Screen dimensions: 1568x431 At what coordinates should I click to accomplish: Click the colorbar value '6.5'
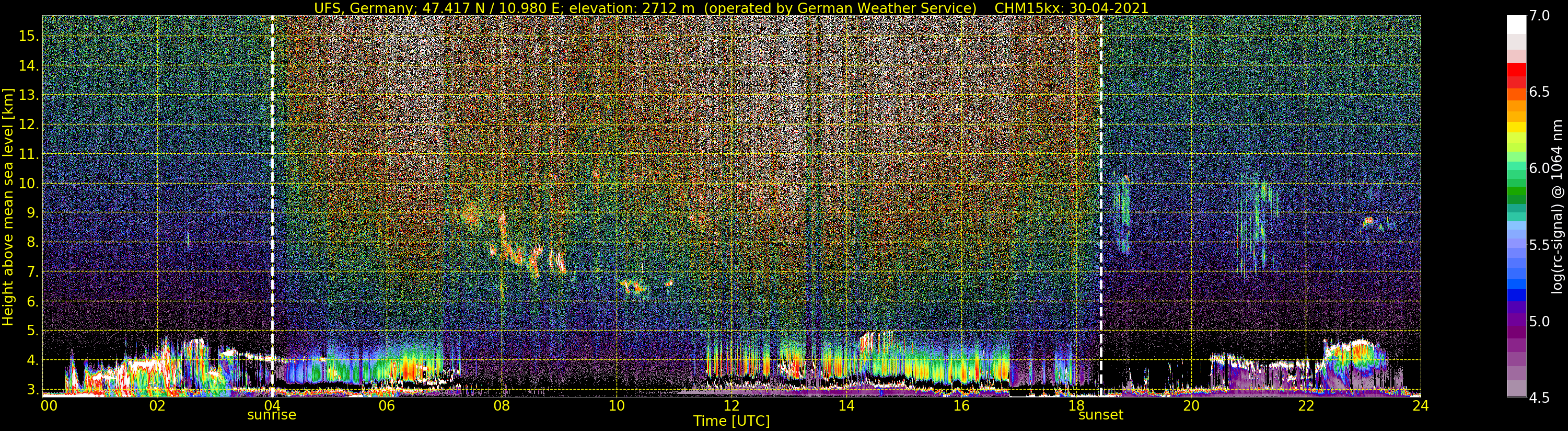point(1539,92)
